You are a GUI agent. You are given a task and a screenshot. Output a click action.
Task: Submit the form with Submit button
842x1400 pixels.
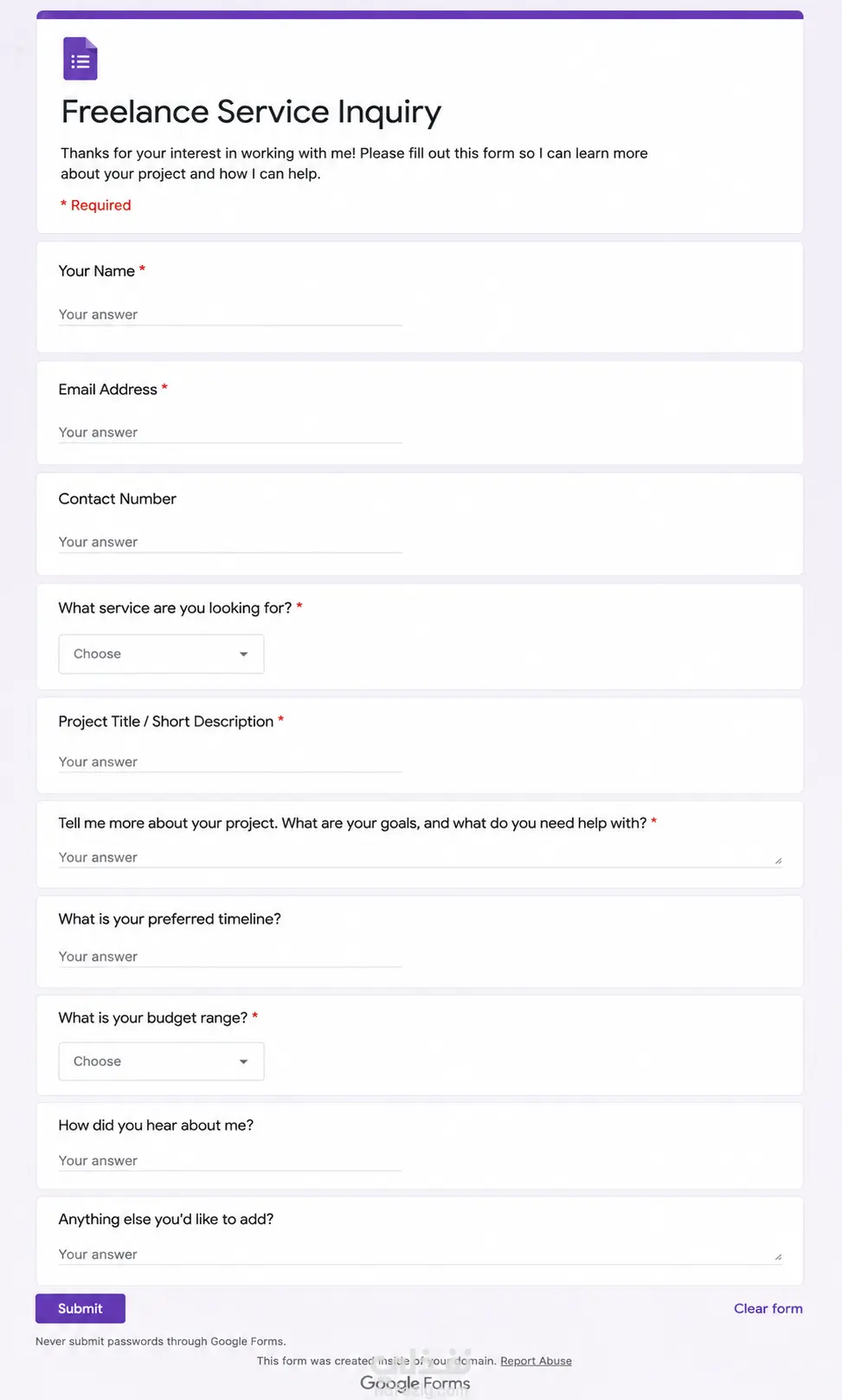pyautogui.click(x=80, y=1308)
